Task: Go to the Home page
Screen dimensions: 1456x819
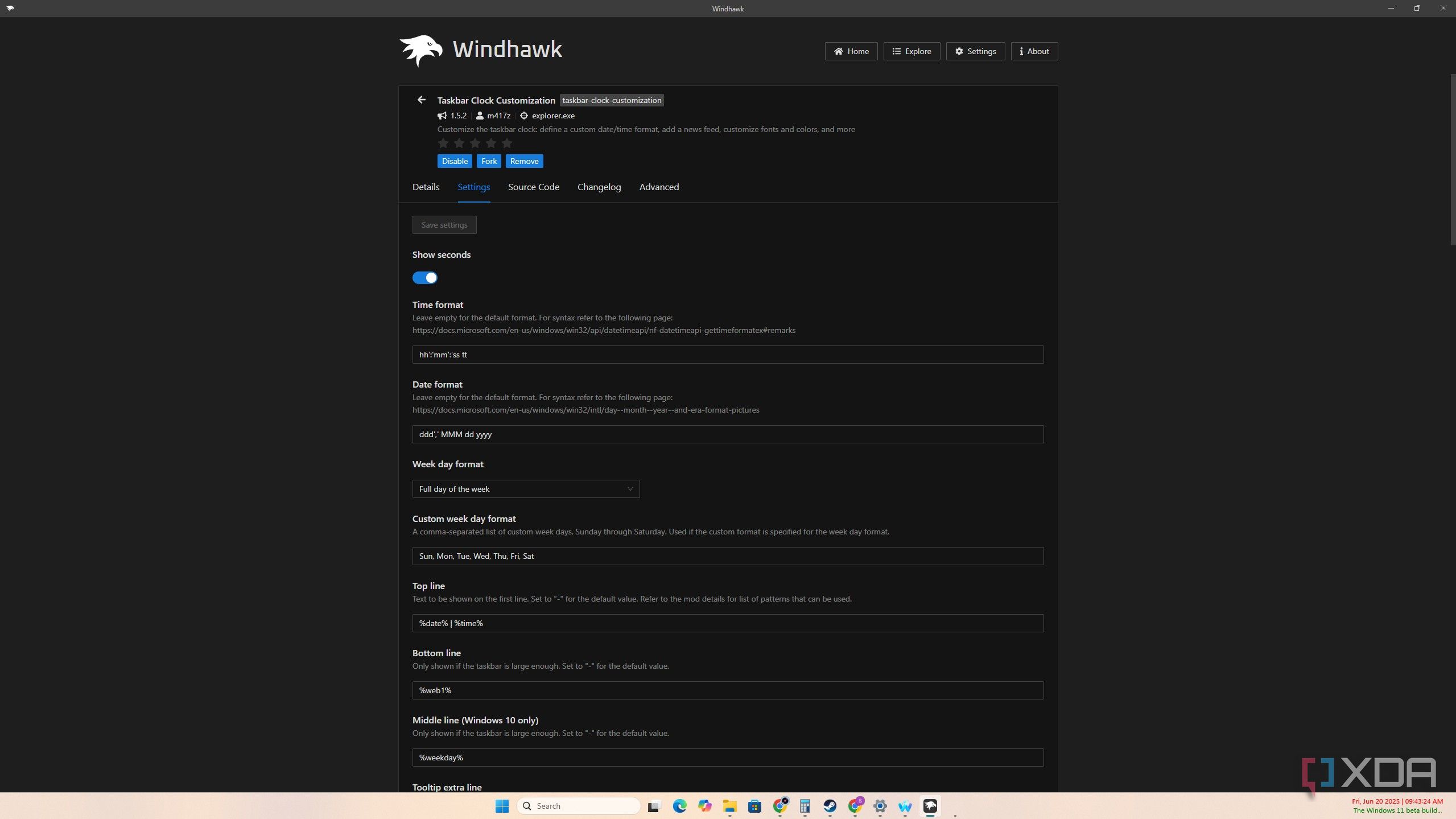Action: click(x=851, y=51)
